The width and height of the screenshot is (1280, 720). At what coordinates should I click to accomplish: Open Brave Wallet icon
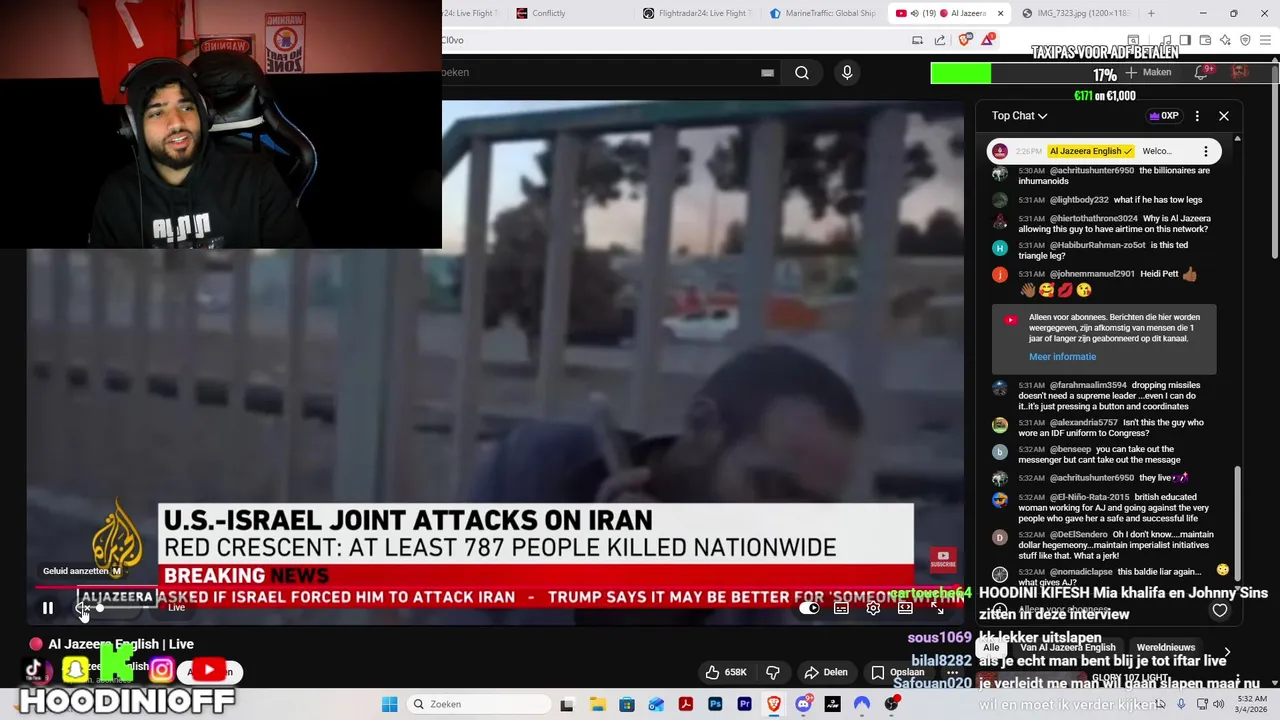pyautogui.click(x=1205, y=40)
